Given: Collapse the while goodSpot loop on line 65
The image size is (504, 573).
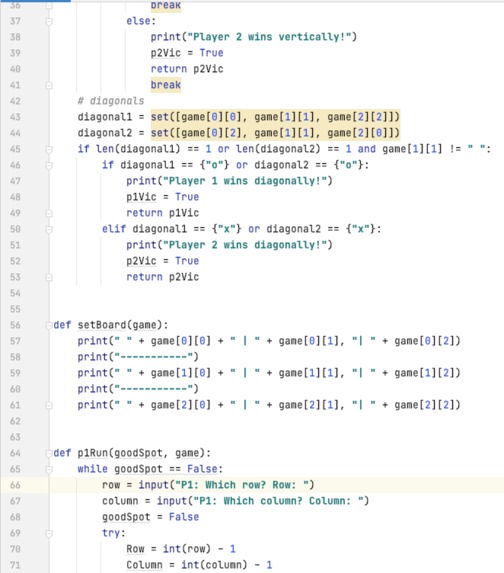Looking at the screenshot, I should pyautogui.click(x=49, y=469).
